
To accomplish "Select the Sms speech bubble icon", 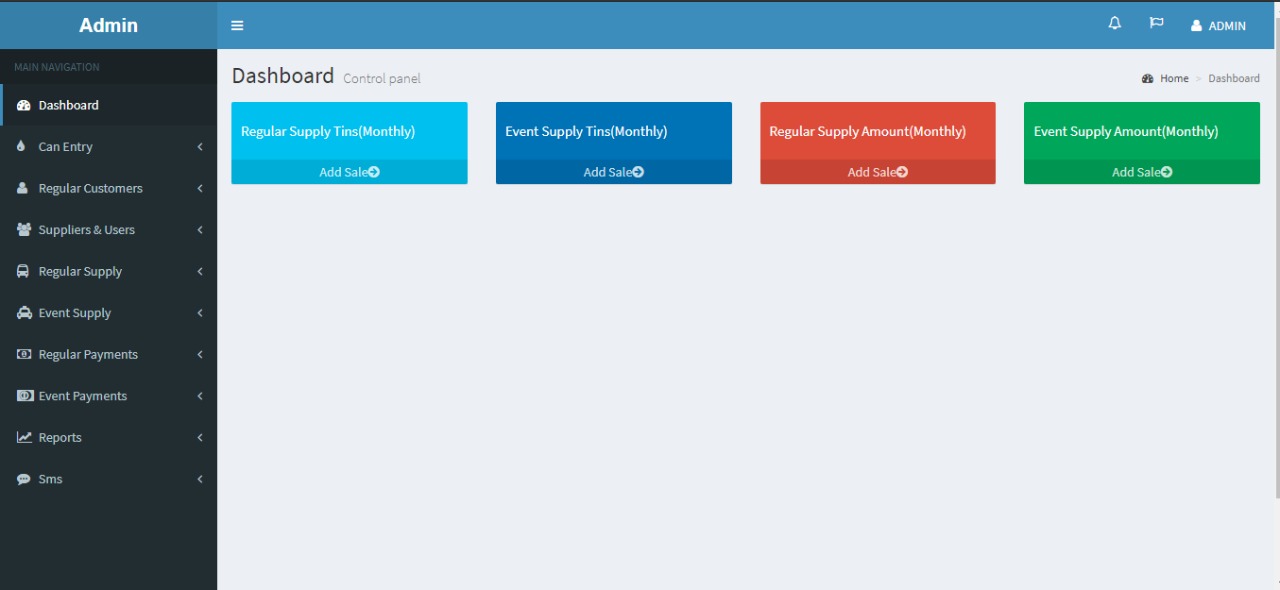I will (x=23, y=479).
